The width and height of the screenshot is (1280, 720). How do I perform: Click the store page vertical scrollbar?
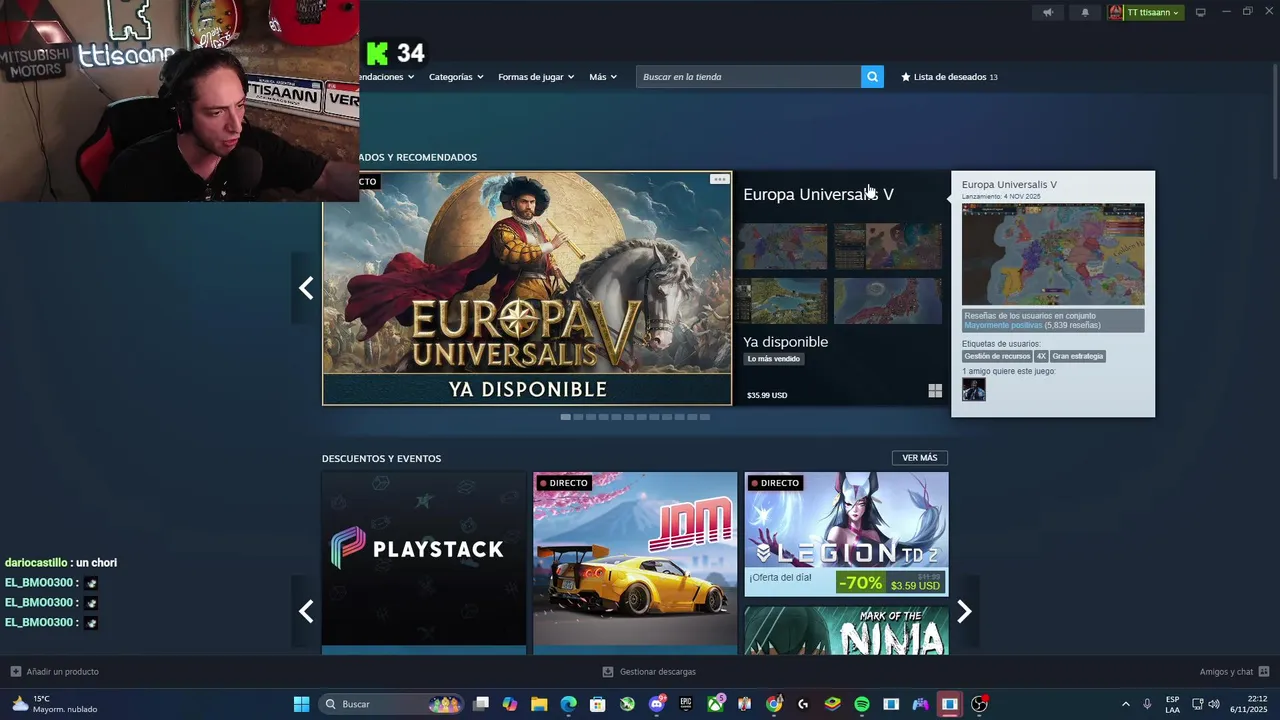1274,120
